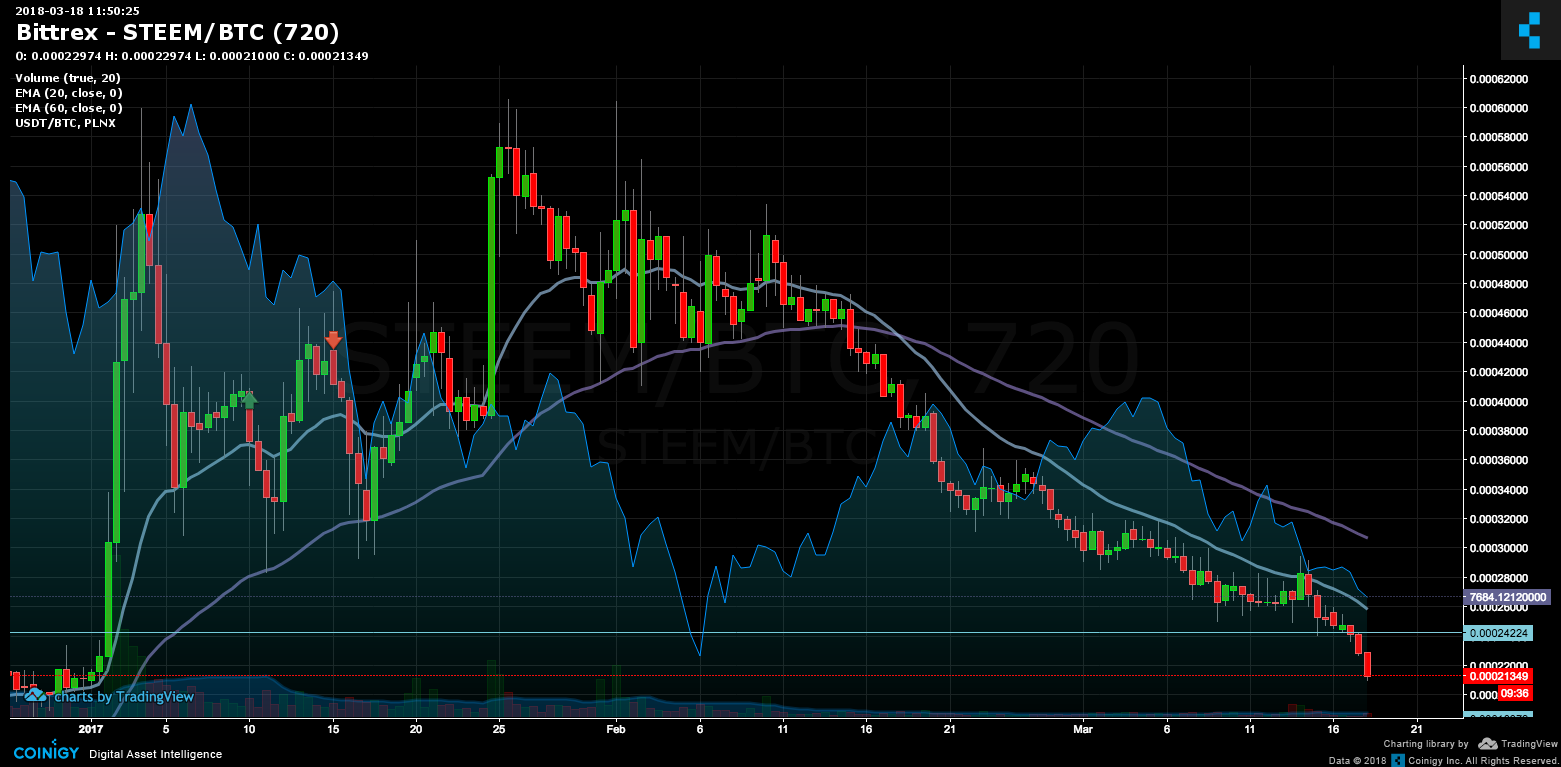Screen dimensions: 1561x767
Task: Click the OHLC values line under the title
Action: pyautogui.click(x=192, y=56)
